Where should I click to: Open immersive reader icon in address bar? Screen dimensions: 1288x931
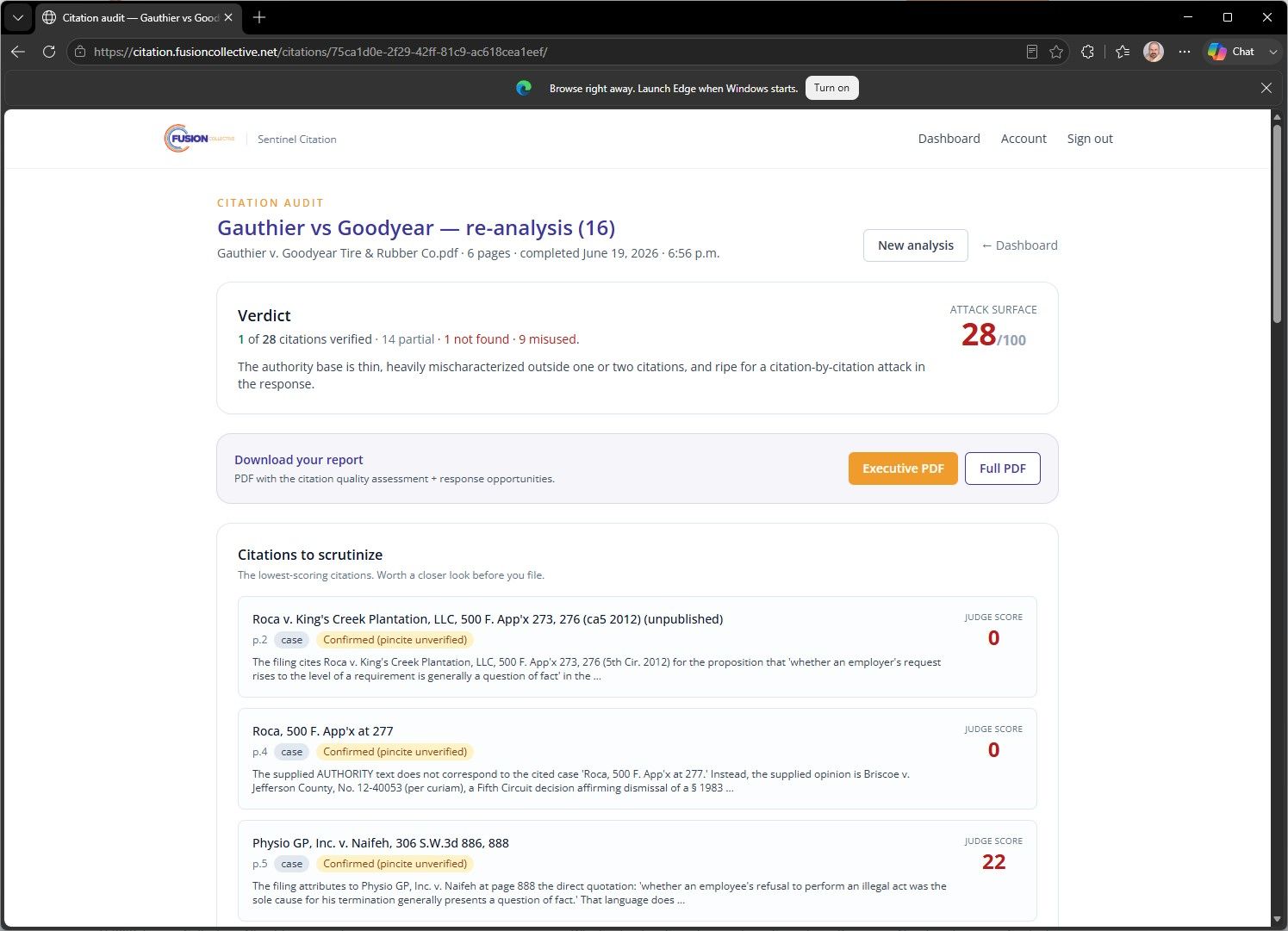1032,52
